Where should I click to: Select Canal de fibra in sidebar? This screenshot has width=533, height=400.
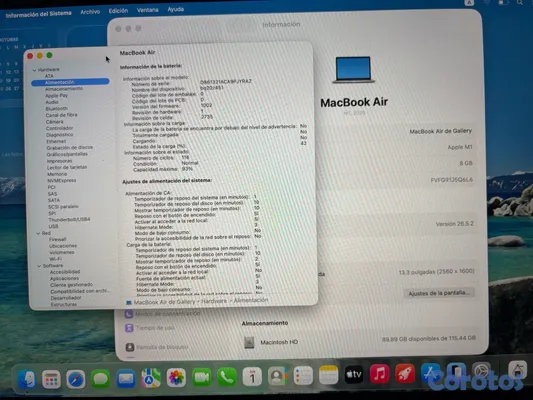(x=62, y=115)
